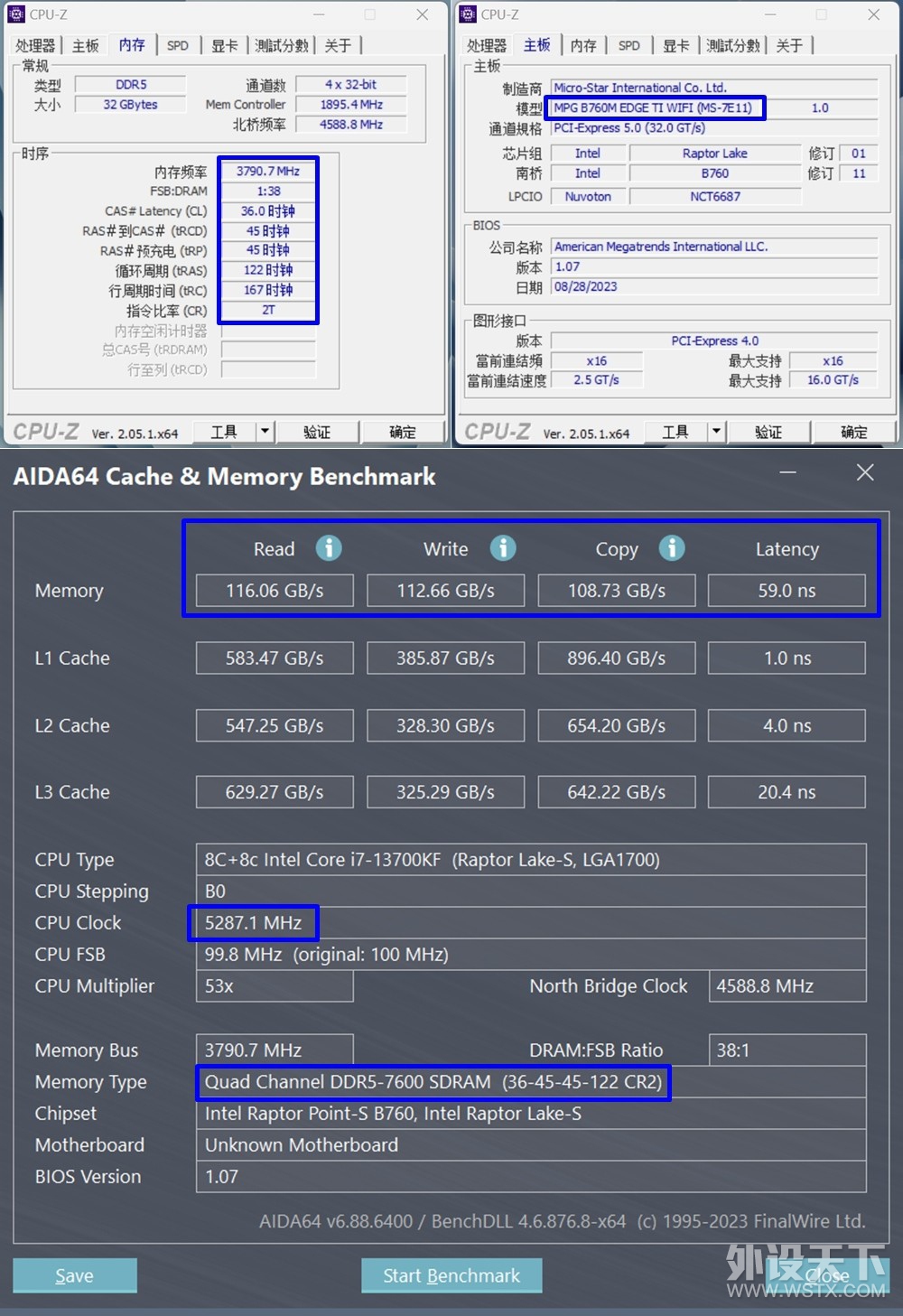Open SPD tab in left CPU-Z window
Image resolution: width=903 pixels, height=1316 pixels.
tap(178, 45)
